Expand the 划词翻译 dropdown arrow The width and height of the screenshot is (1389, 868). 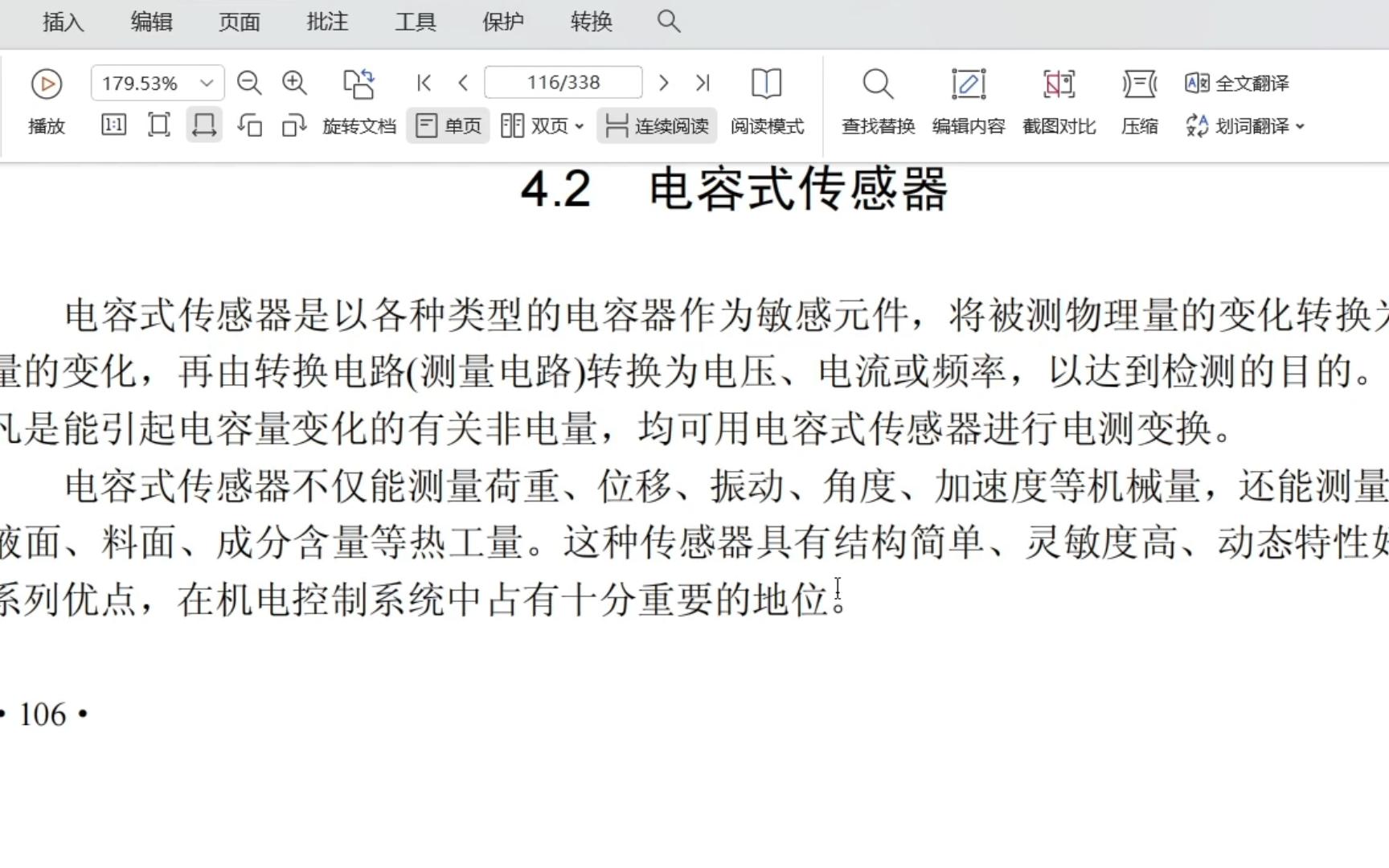1301,127
